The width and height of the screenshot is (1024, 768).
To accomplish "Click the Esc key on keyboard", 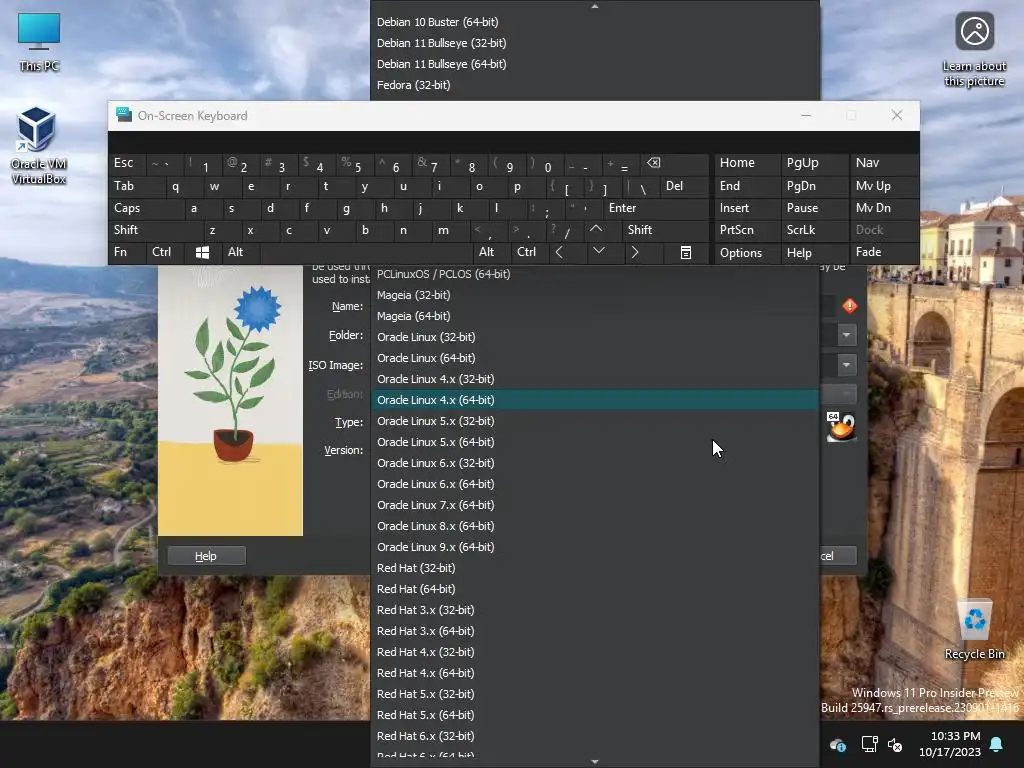I will coord(127,163).
